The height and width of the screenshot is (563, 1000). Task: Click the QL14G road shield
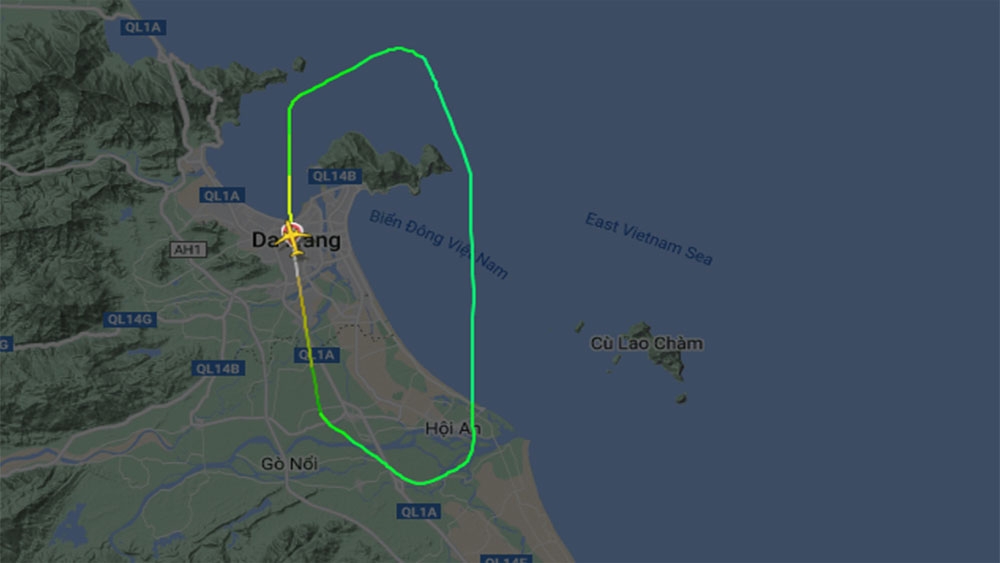pyautogui.click(x=130, y=319)
